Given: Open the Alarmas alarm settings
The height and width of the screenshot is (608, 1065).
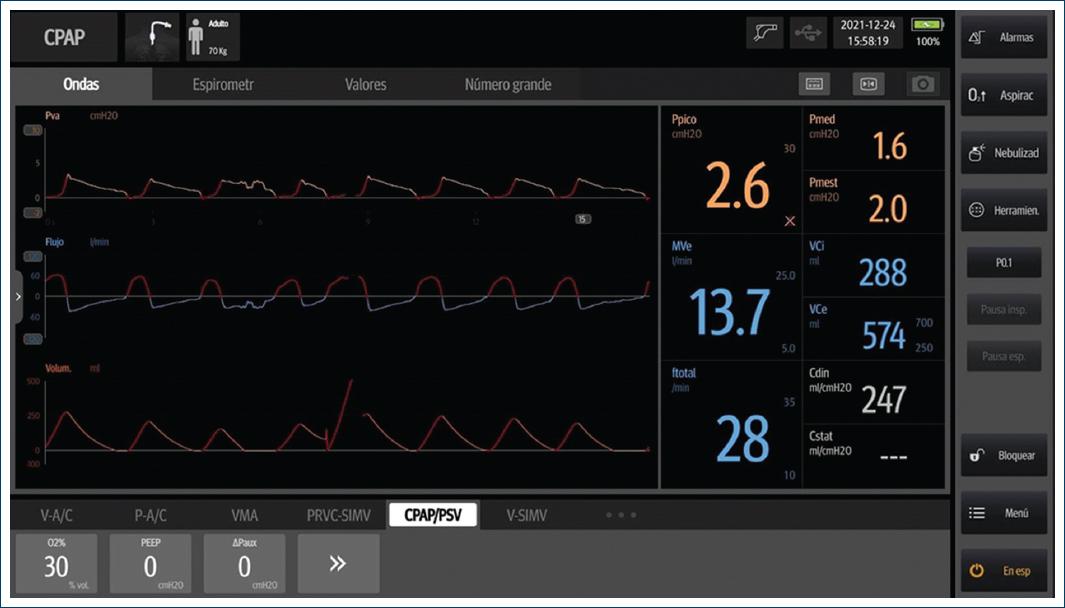Looking at the screenshot, I should [1004, 38].
